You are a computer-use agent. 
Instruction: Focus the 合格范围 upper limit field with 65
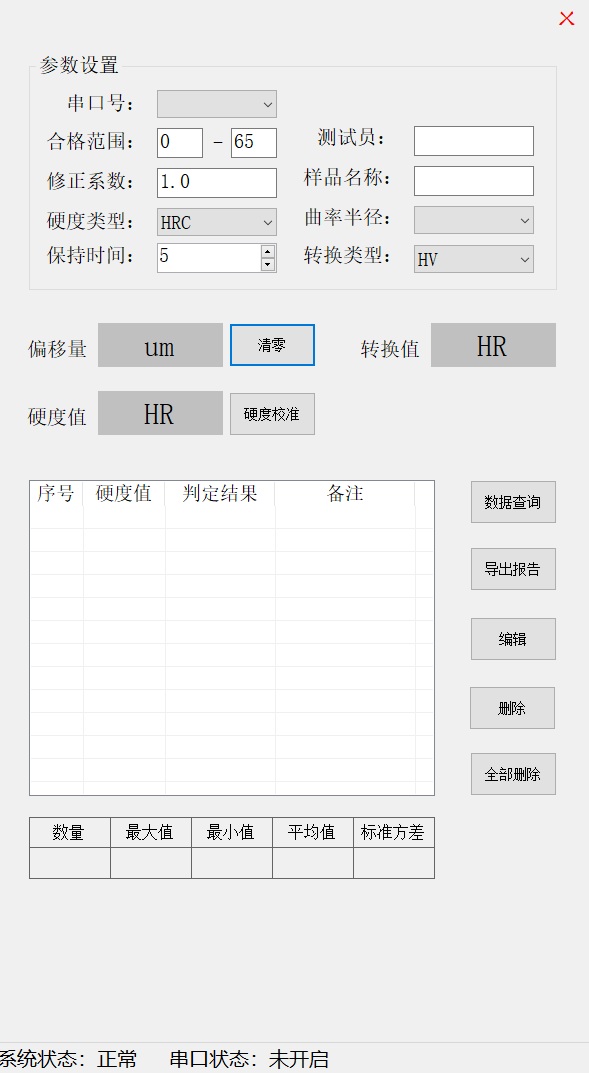point(254,142)
